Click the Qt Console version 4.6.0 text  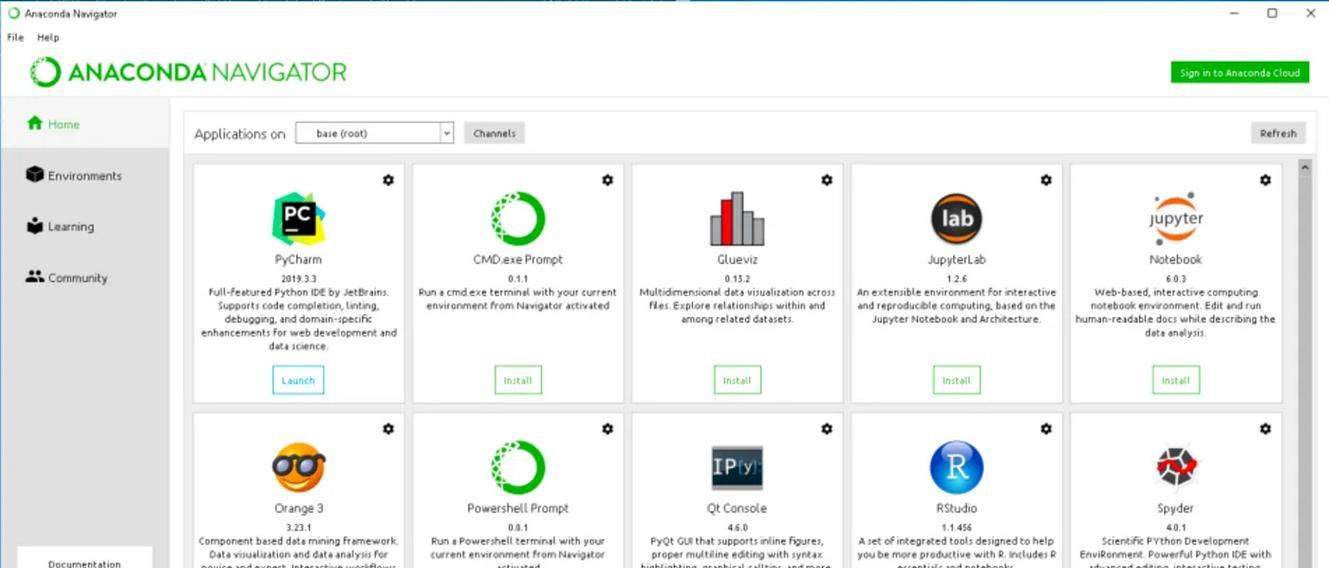click(737, 527)
